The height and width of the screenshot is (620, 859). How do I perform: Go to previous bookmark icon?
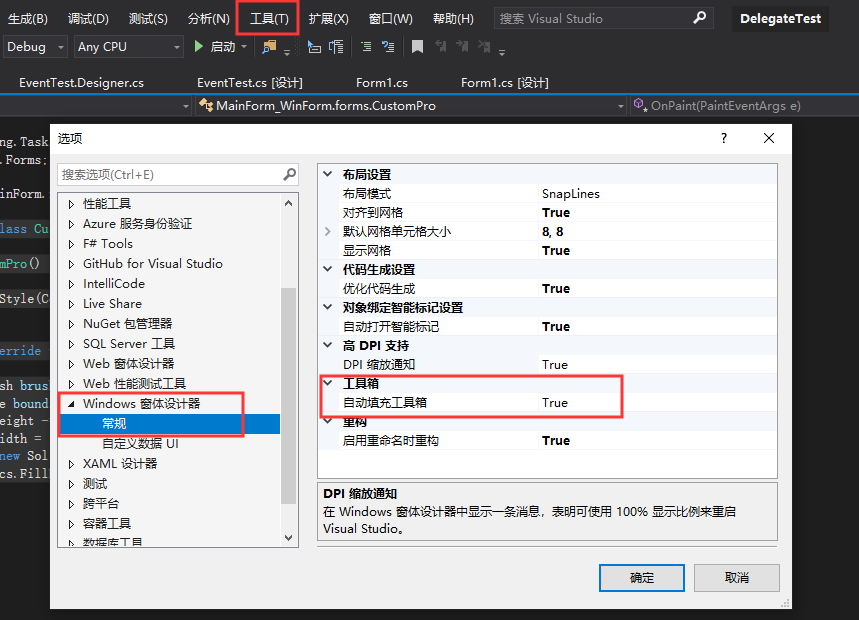pos(440,47)
